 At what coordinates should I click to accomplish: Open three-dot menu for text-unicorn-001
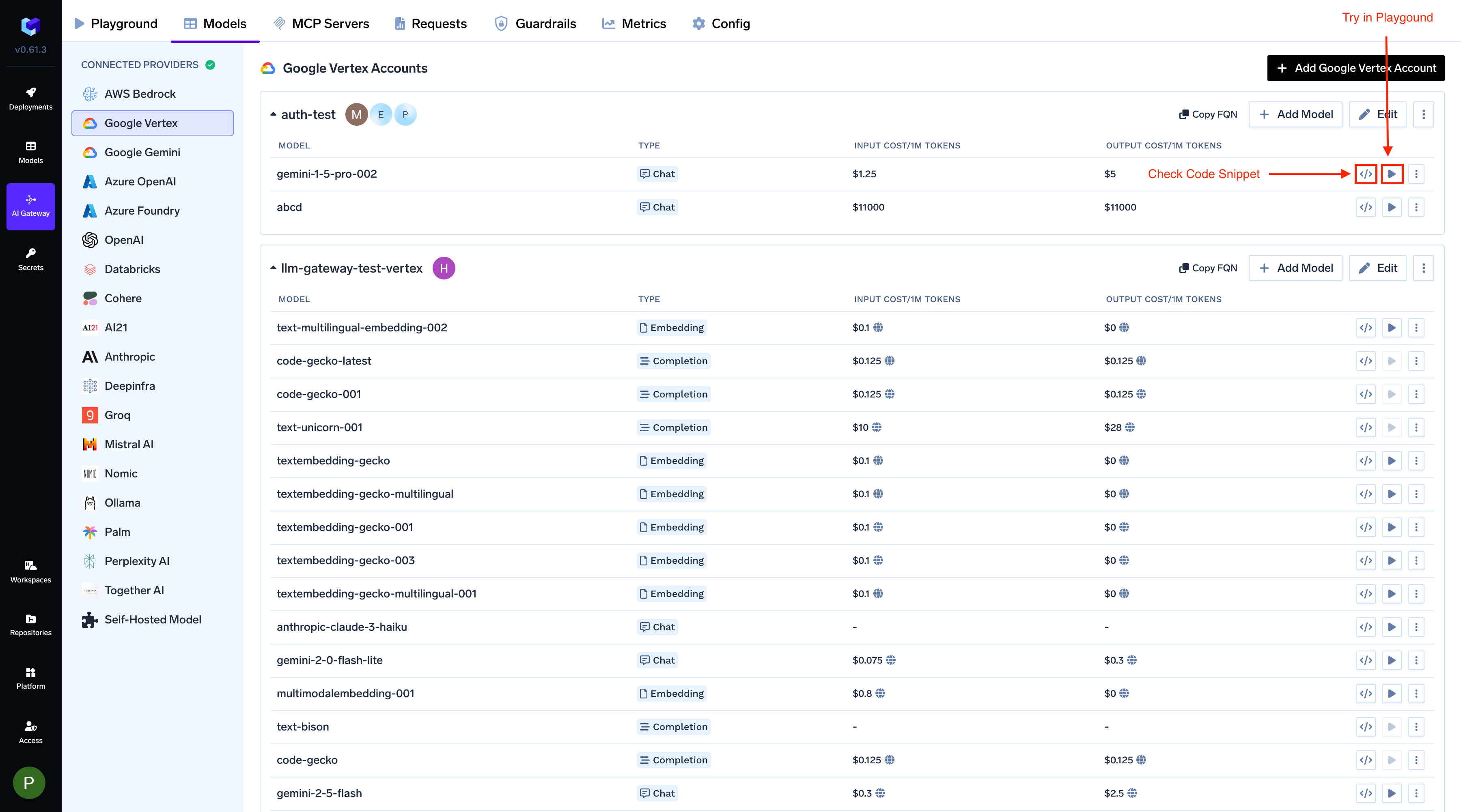tap(1416, 427)
